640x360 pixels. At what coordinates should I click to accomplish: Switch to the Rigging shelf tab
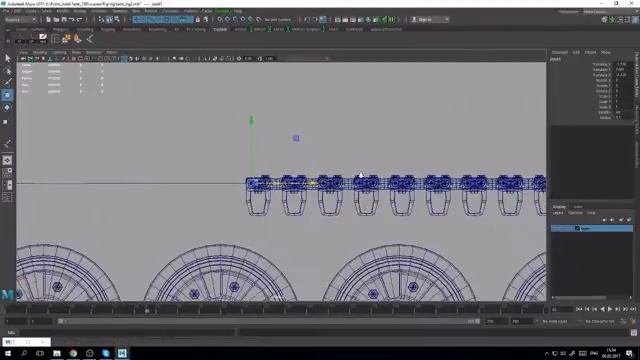[x=108, y=29]
